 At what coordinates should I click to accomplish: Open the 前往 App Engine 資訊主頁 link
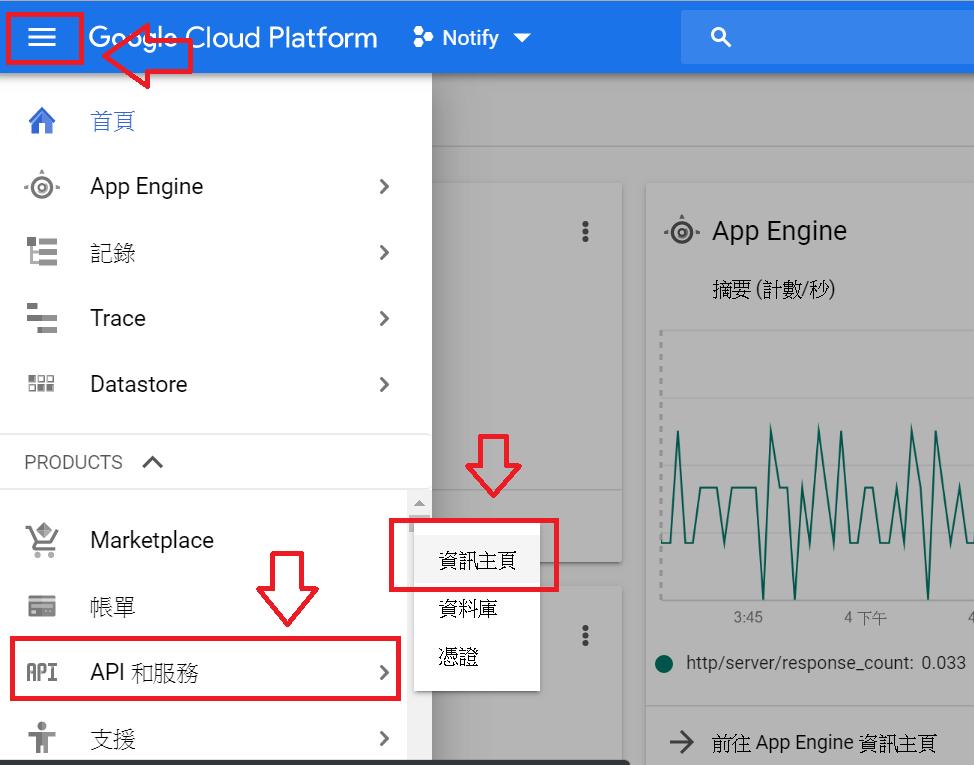[824, 743]
